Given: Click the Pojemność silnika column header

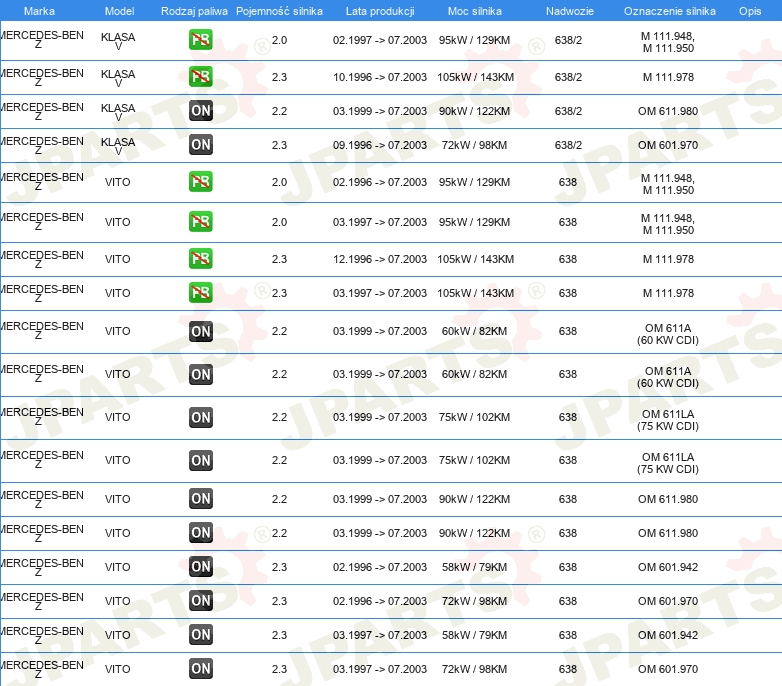Looking at the screenshot, I should pos(279,11).
